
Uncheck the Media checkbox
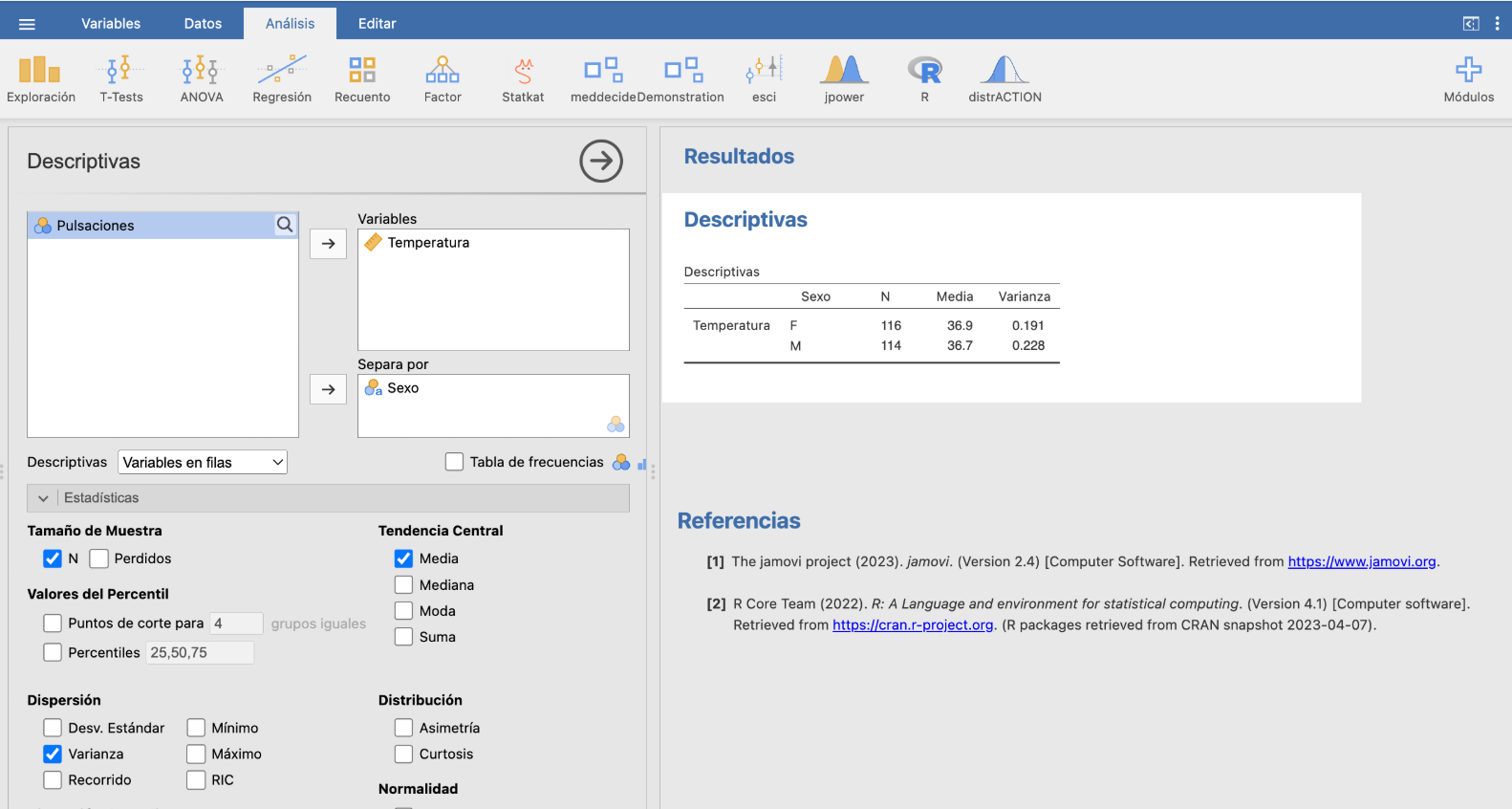404,558
